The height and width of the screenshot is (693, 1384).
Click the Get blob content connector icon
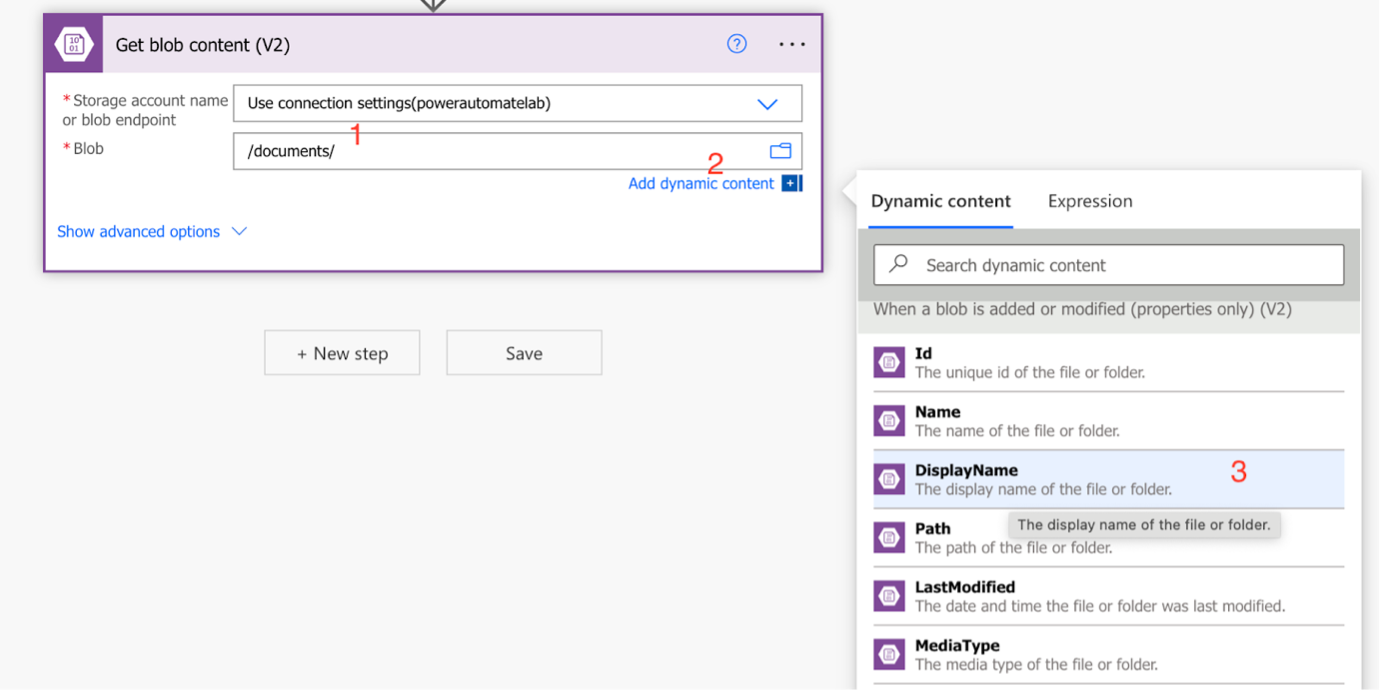point(72,44)
